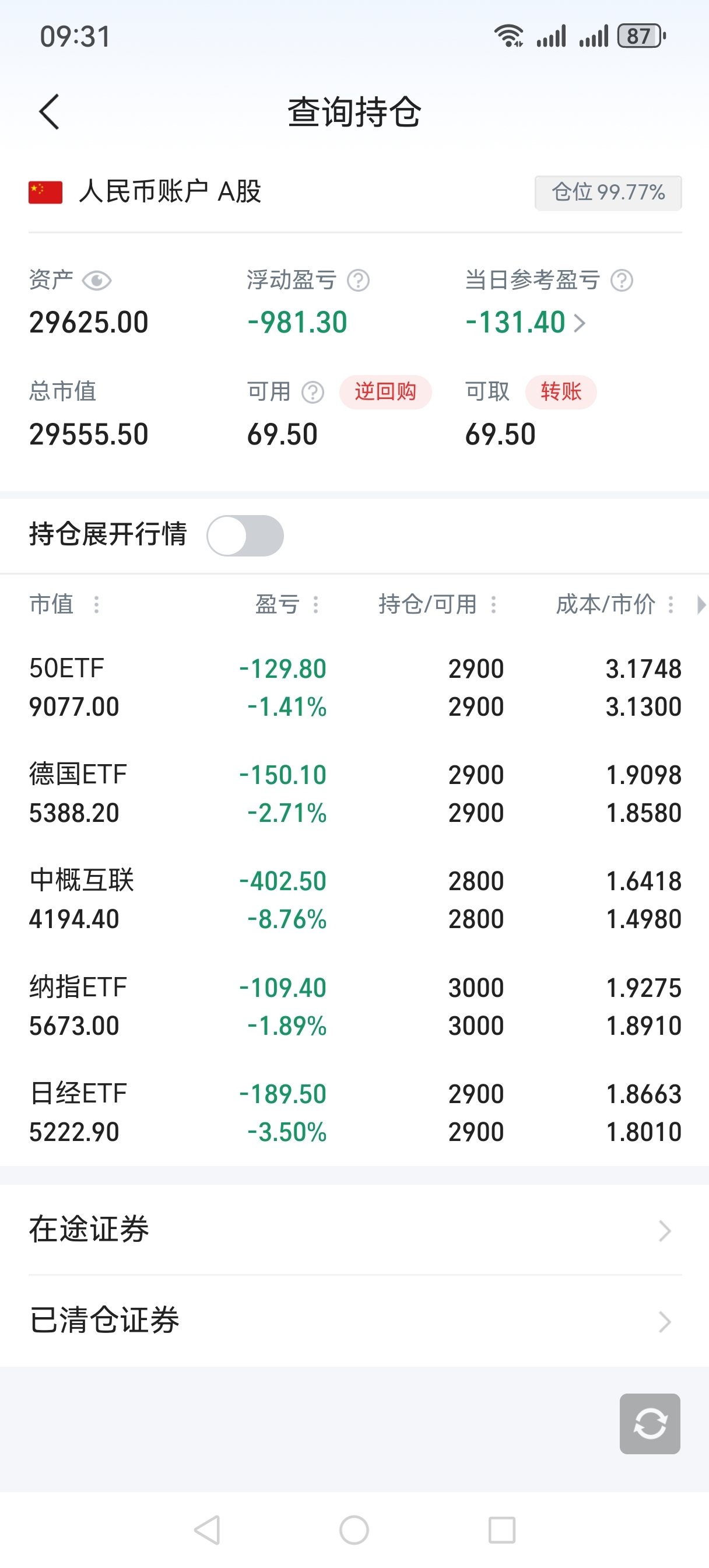
Task: Open 市值 column sort options
Action: point(96,605)
